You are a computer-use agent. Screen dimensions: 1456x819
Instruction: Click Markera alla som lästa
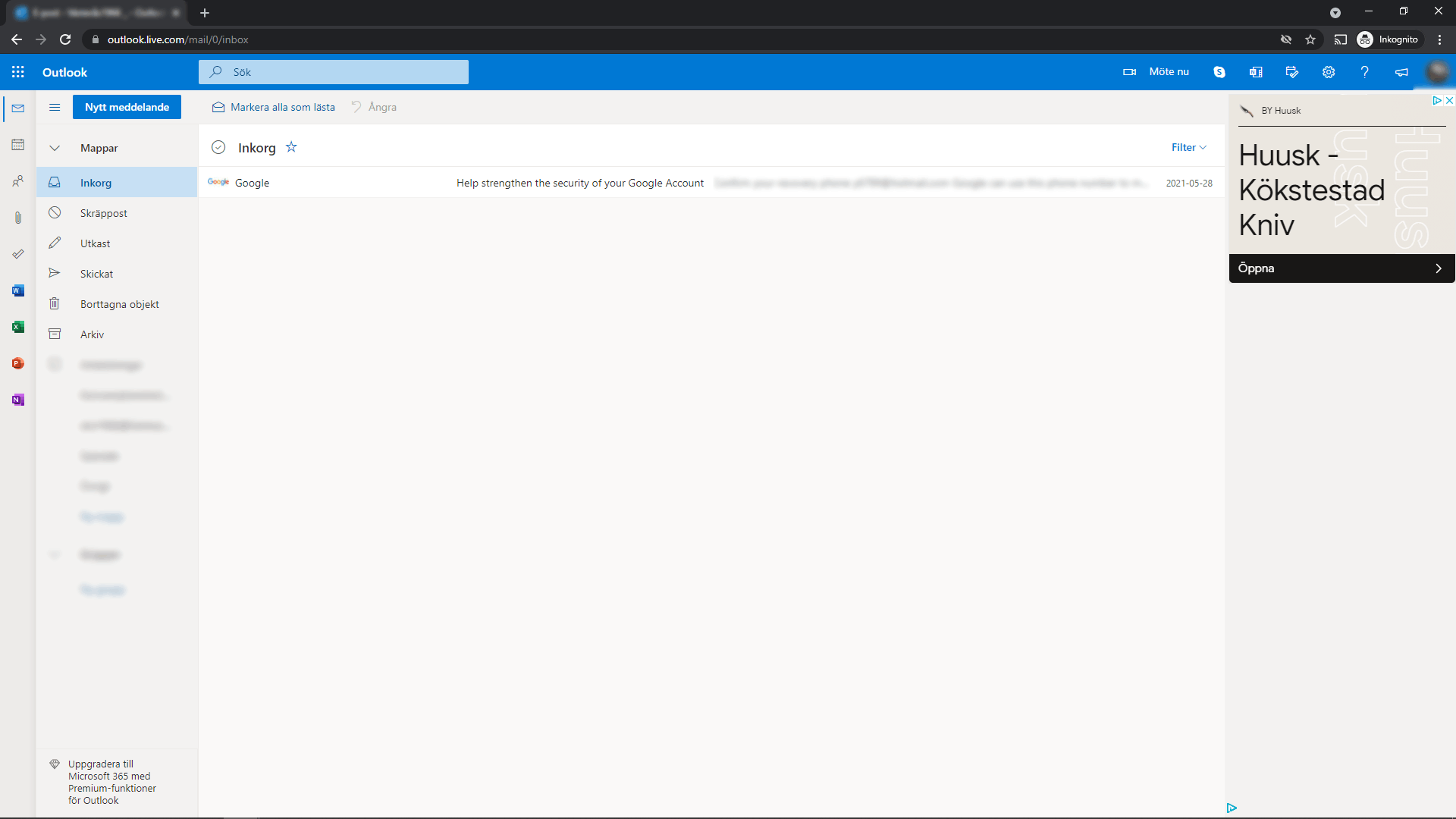274,107
